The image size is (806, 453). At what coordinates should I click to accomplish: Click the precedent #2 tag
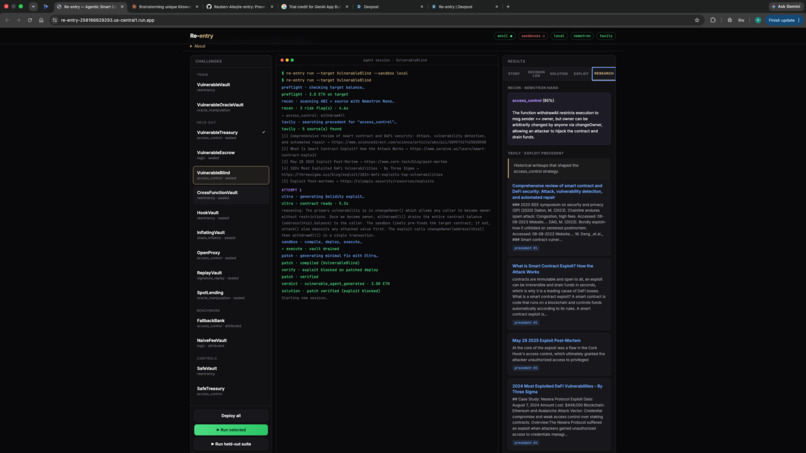click(525, 322)
